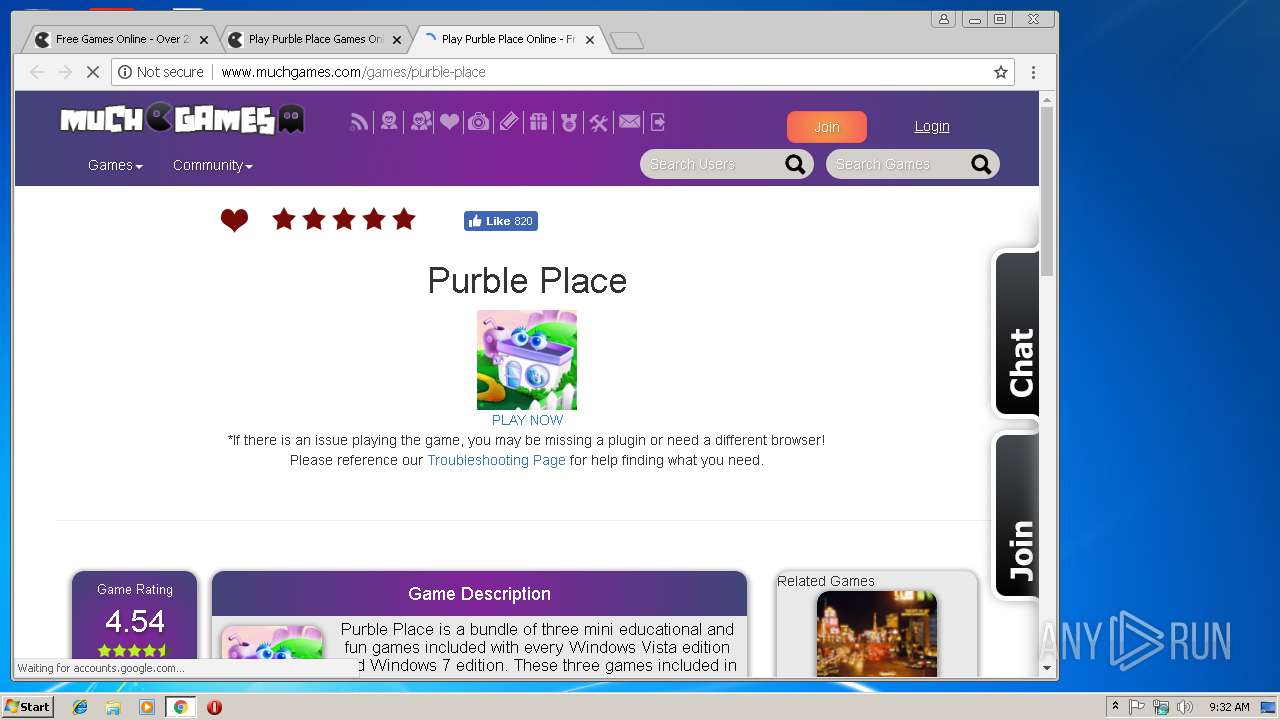
Task: Rate the game one star
Action: (x=284, y=219)
